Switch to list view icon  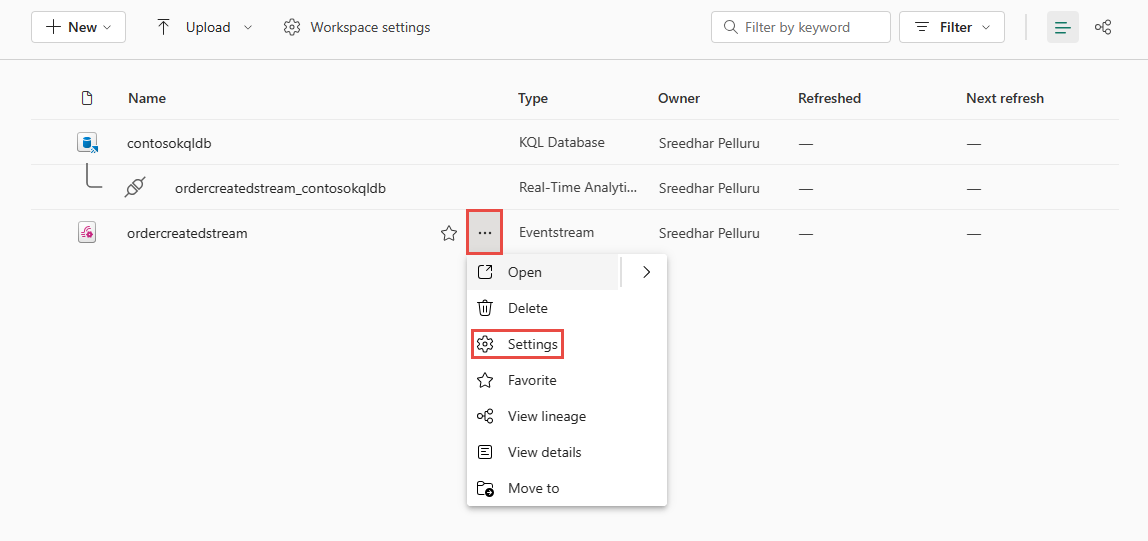[x=1062, y=27]
